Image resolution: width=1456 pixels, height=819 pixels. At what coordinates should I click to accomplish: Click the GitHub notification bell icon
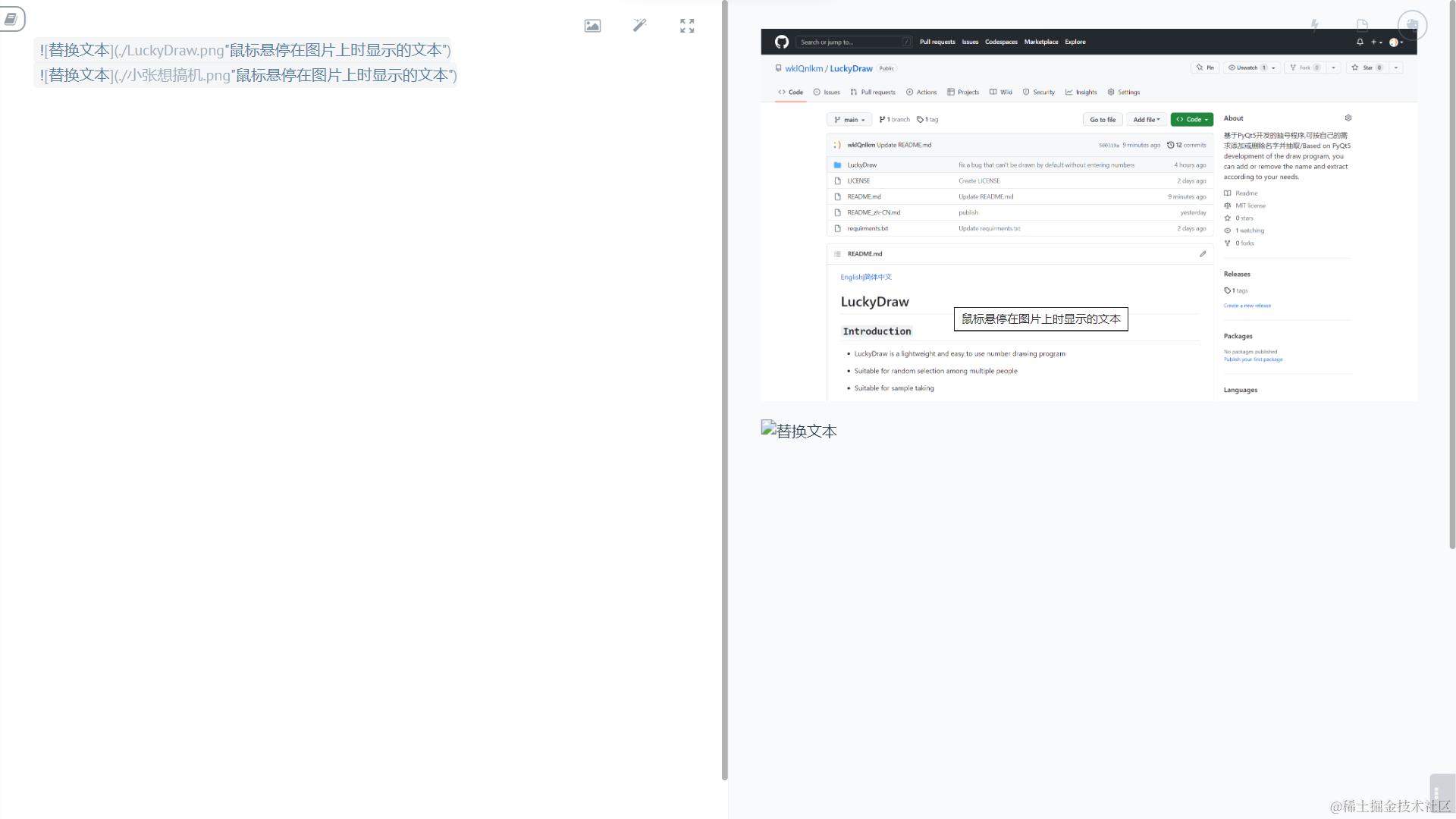point(1360,42)
